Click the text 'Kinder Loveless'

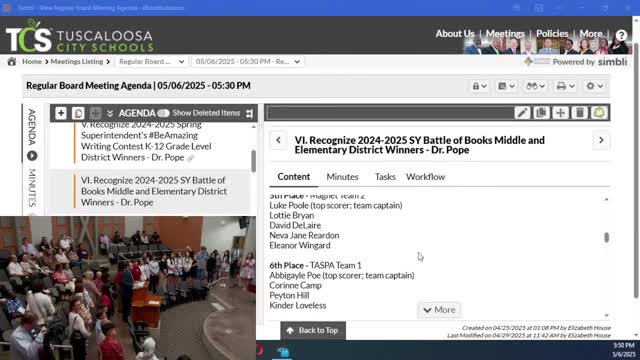[x=298, y=305]
